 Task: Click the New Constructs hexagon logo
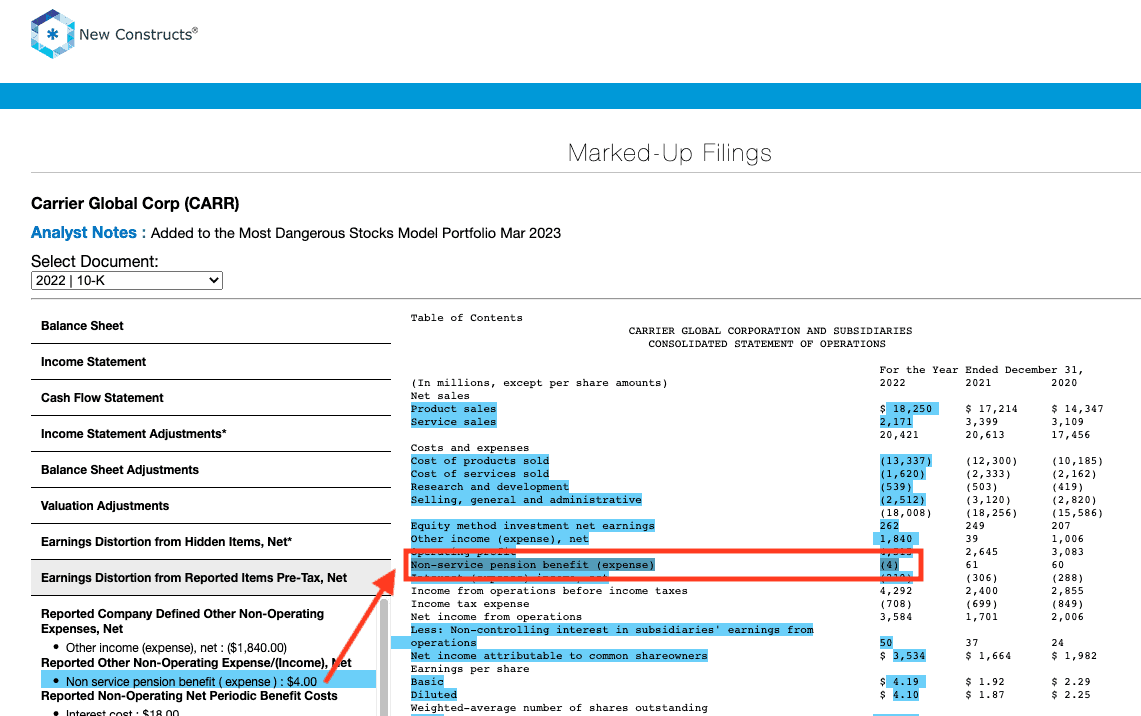(x=52, y=33)
